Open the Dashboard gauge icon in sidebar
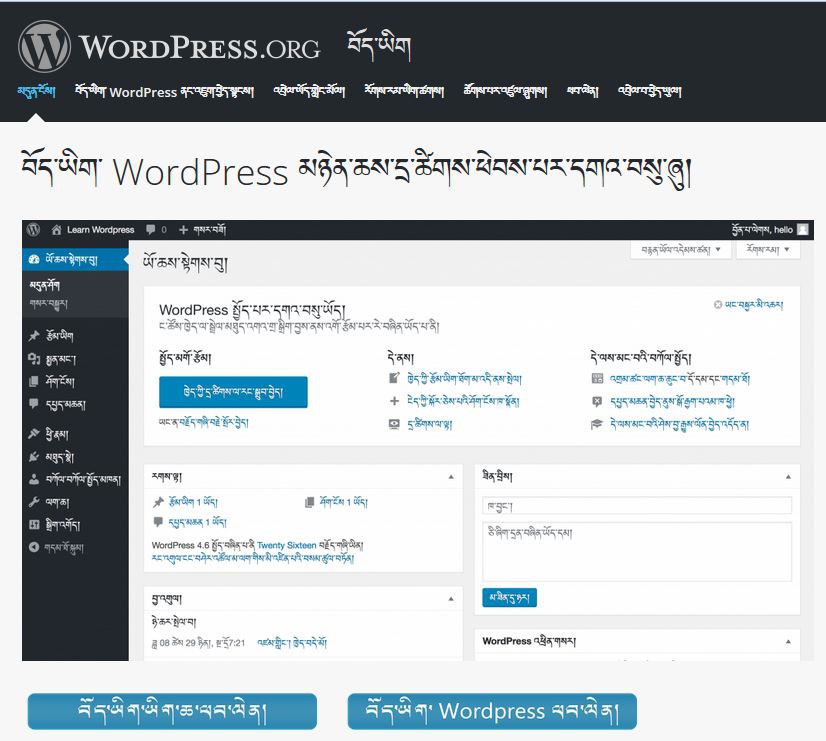This screenshot has height=741, width=826. (34, 259)
